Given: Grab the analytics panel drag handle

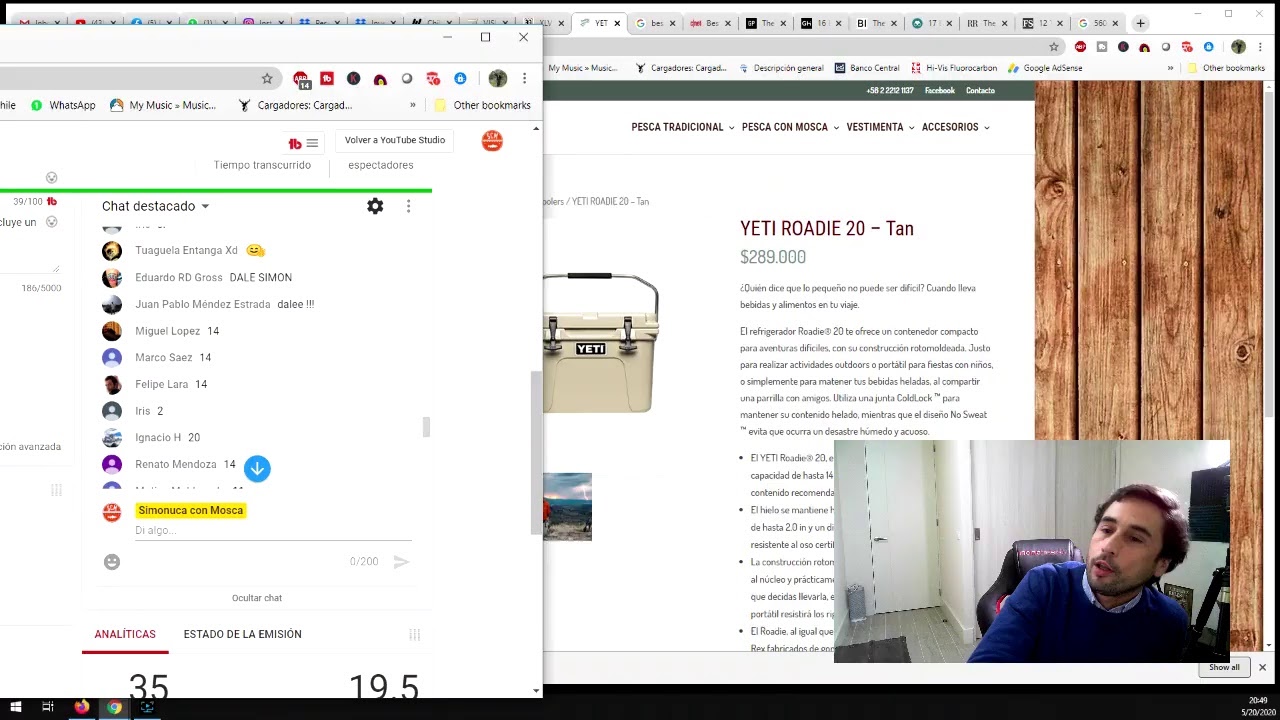Looking at the screenshot, I should [414, 634].
